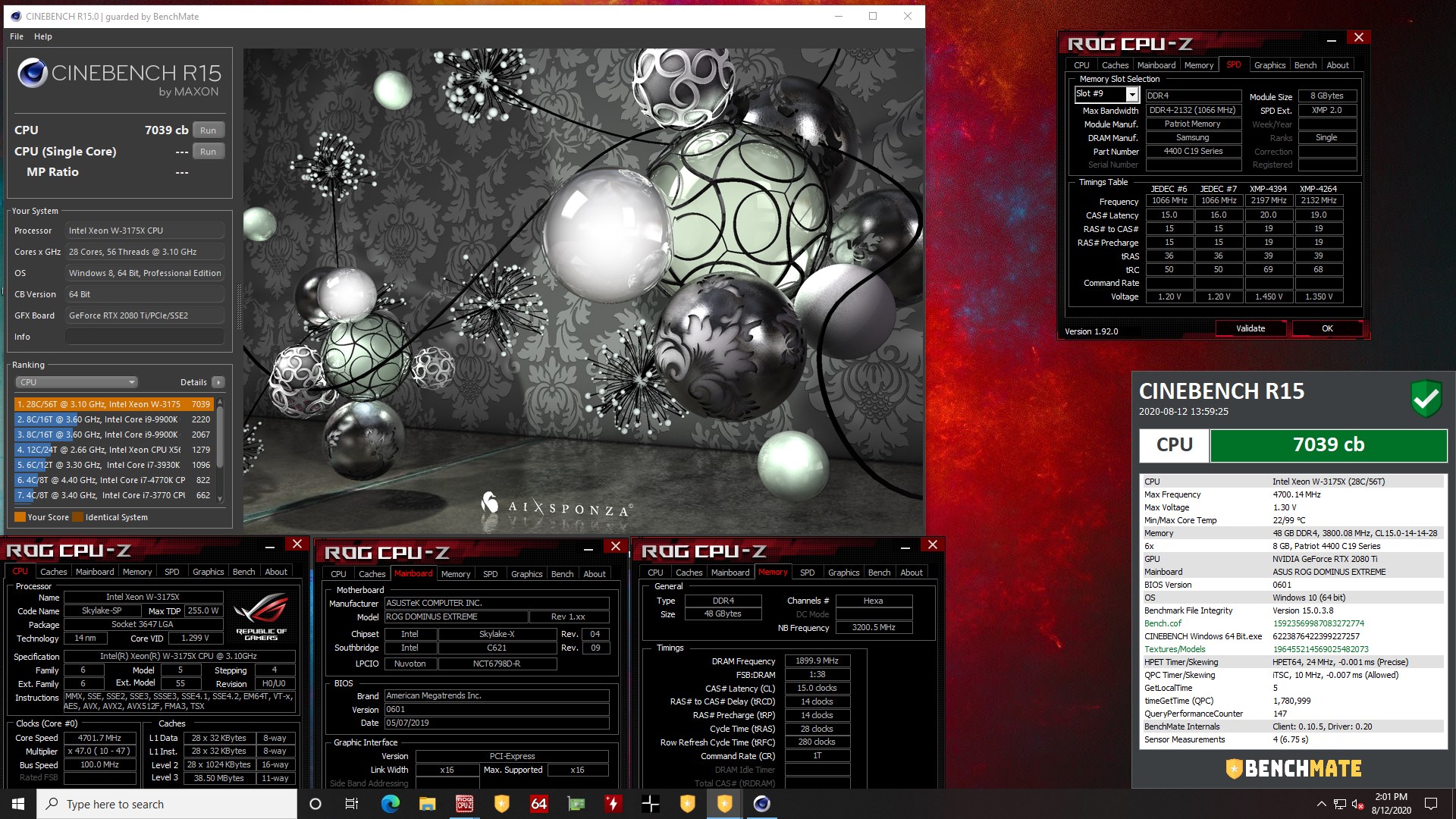Open the Slot #9 memory slot dropdown
1456x819 pixels.
click(x=1131, y=94)
